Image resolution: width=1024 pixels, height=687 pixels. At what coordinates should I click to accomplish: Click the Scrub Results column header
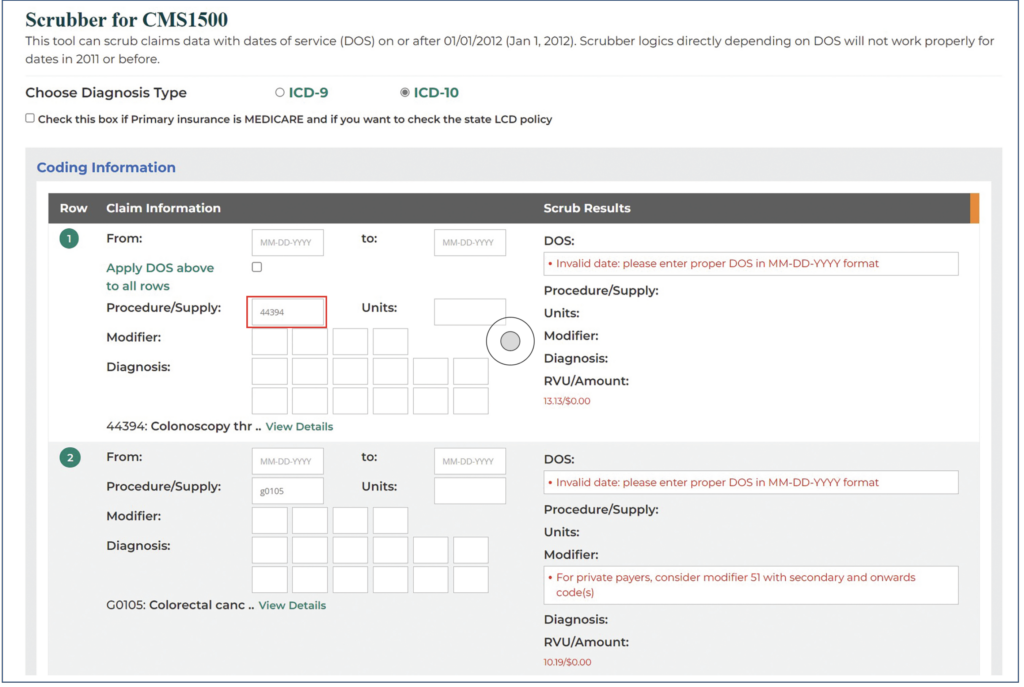587,208
